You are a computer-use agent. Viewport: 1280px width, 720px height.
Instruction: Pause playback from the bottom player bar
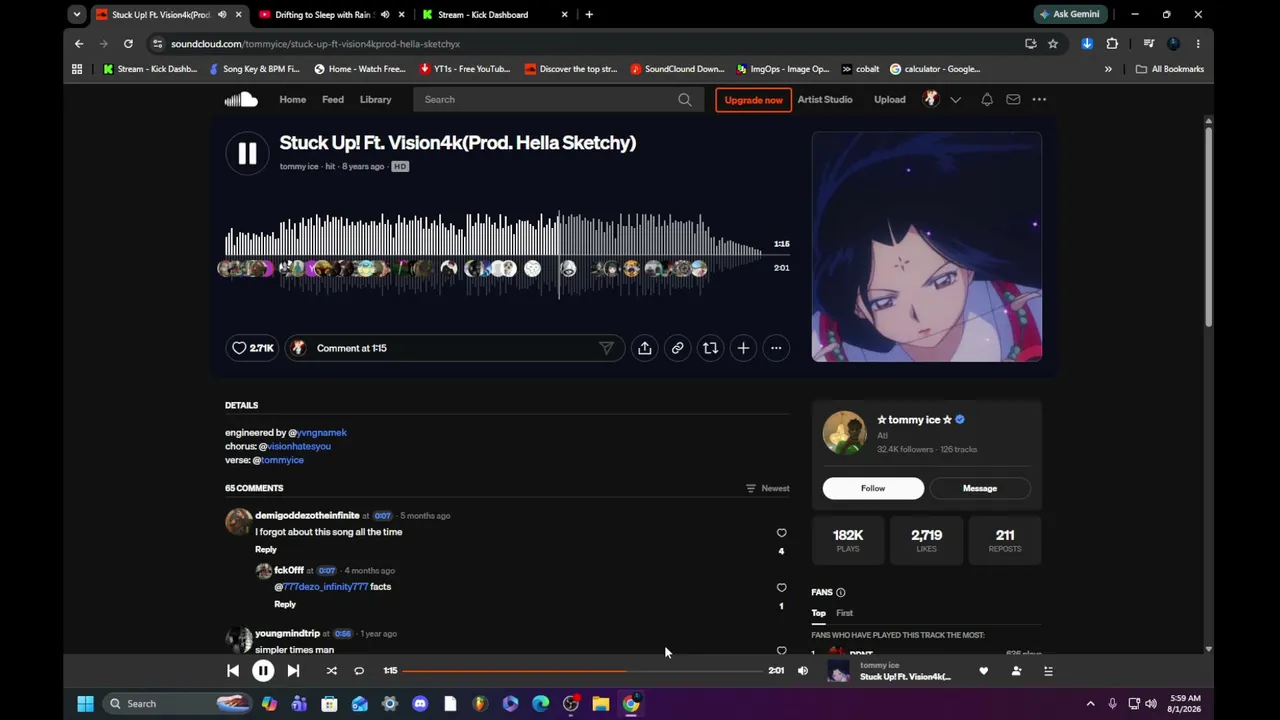(263, 671)
